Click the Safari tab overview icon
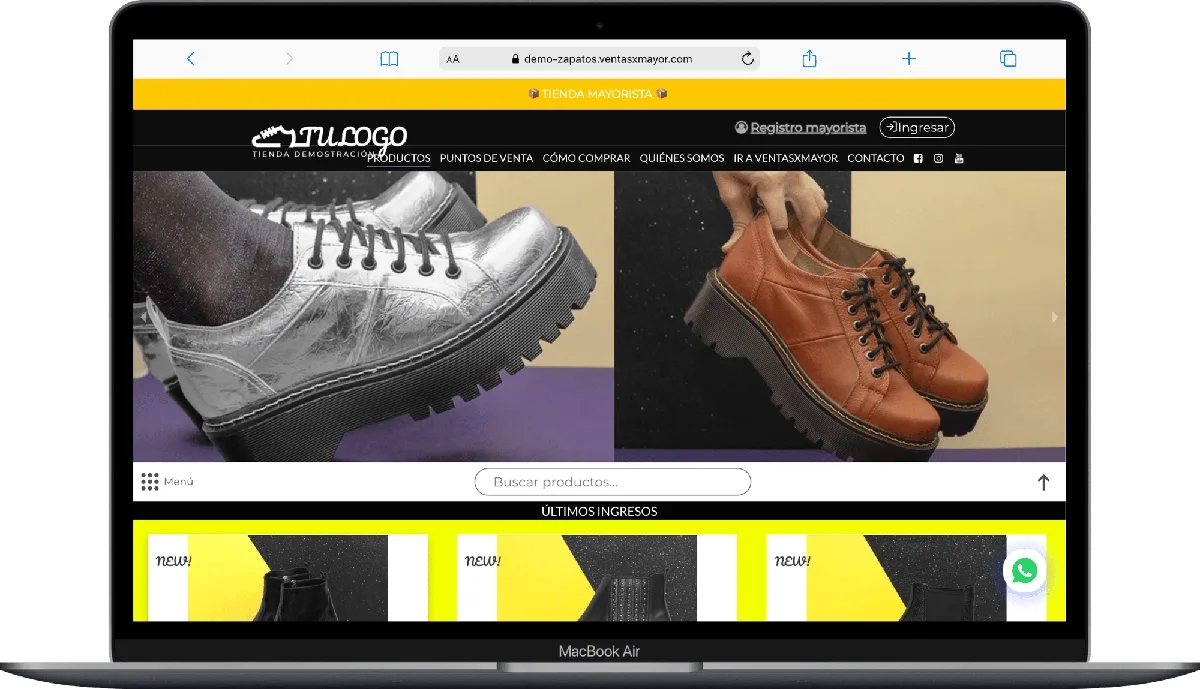This screenshot has width=1200, height=689. click(x=1007, y=58)
